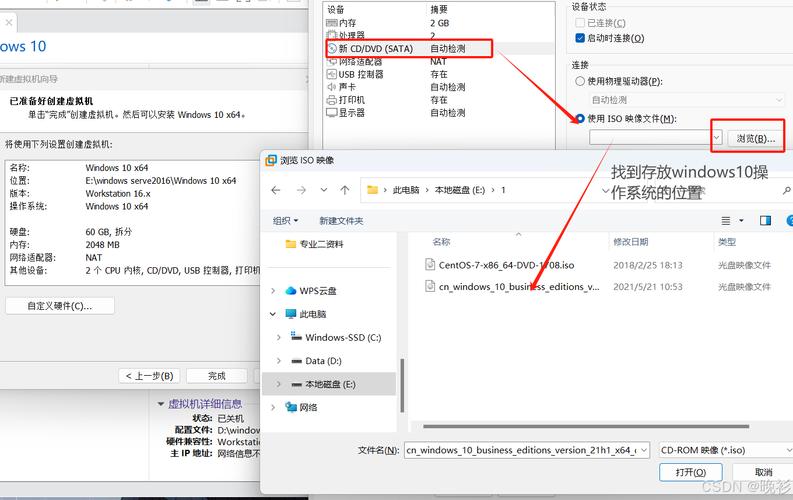This screenshot has width=793, height=500.
Task: Click folder 1 in the address breadcrumb
Action: click(x=503, y=190)
